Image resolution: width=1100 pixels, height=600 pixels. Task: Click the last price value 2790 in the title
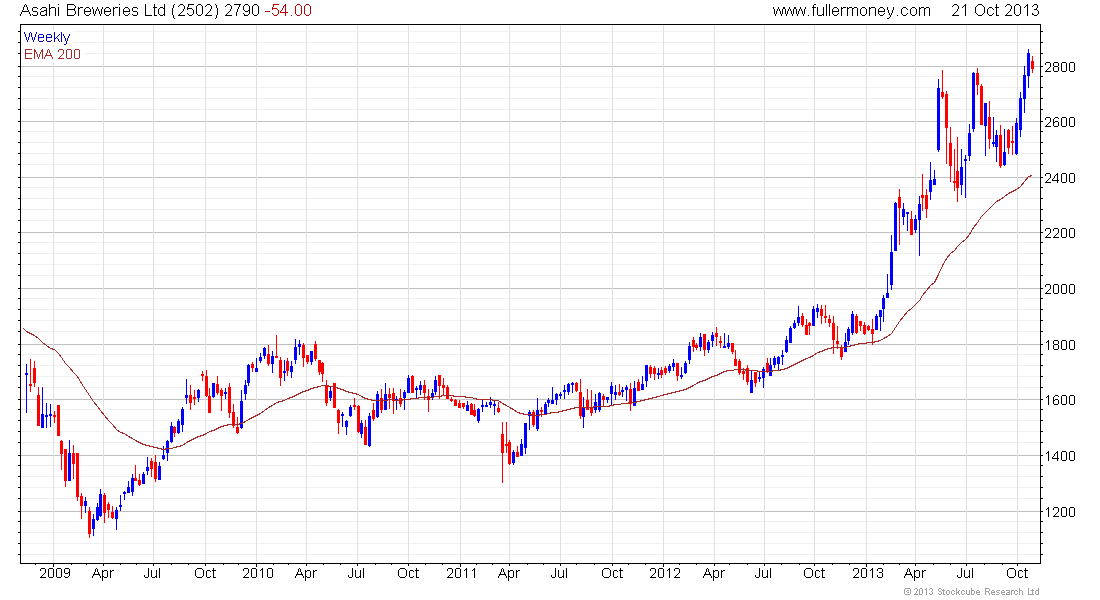(242, 11)
